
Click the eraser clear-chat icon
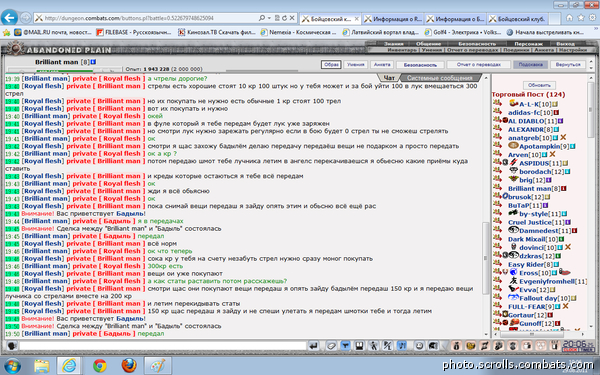[331, 346]
